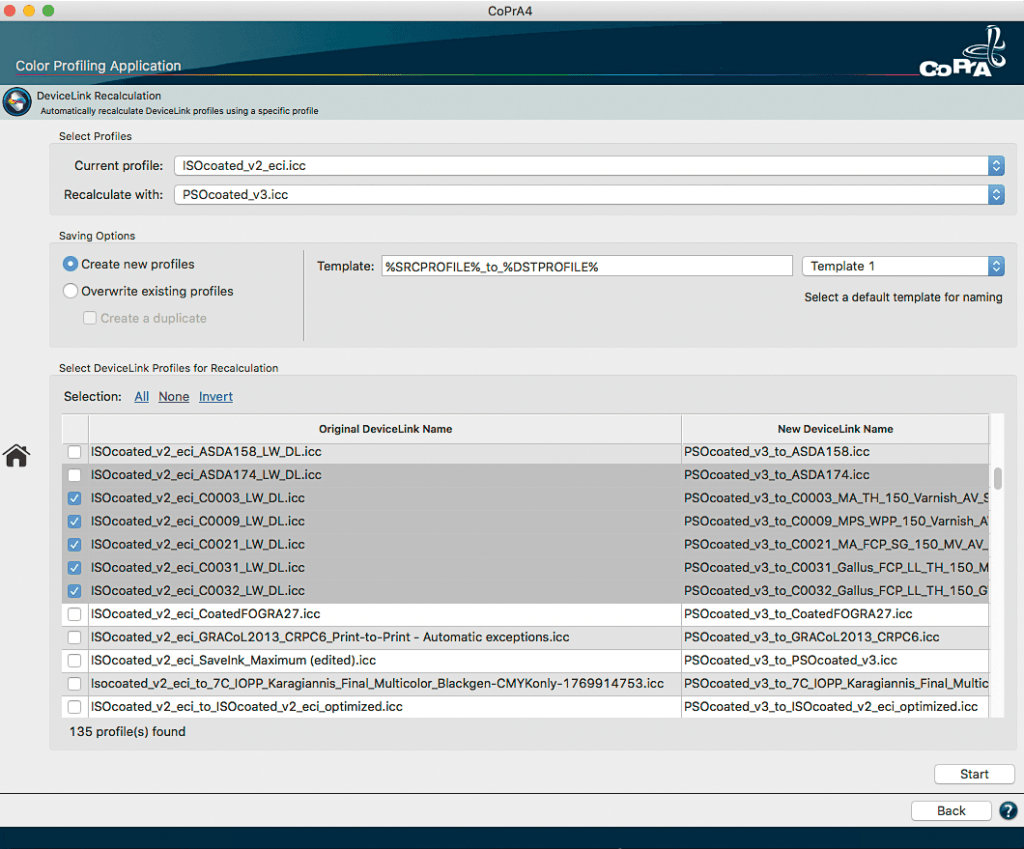Select the Create new profiles option
The height and width of the screenshot is (849, 1024).
pyautogui.click(x=71, y=264)
